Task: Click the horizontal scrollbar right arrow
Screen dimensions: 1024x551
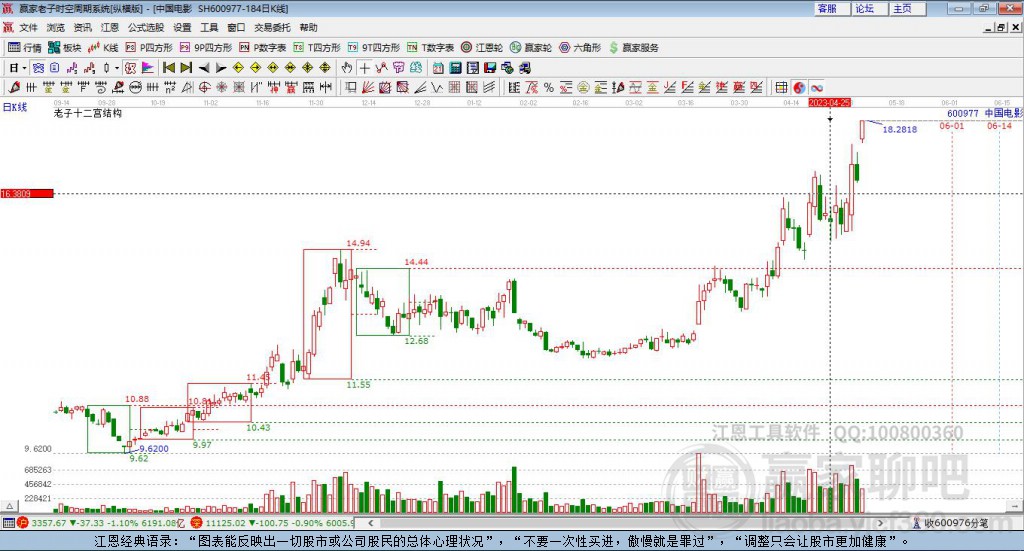Action: [x=880, y=523]
